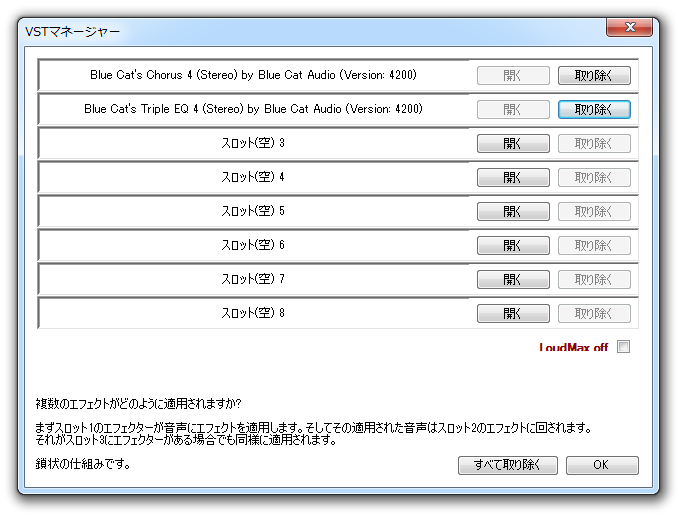This screenshot has width=681, height=516.
Task: Toggle the LoudMax off checkbox
Action: point(623,347)
